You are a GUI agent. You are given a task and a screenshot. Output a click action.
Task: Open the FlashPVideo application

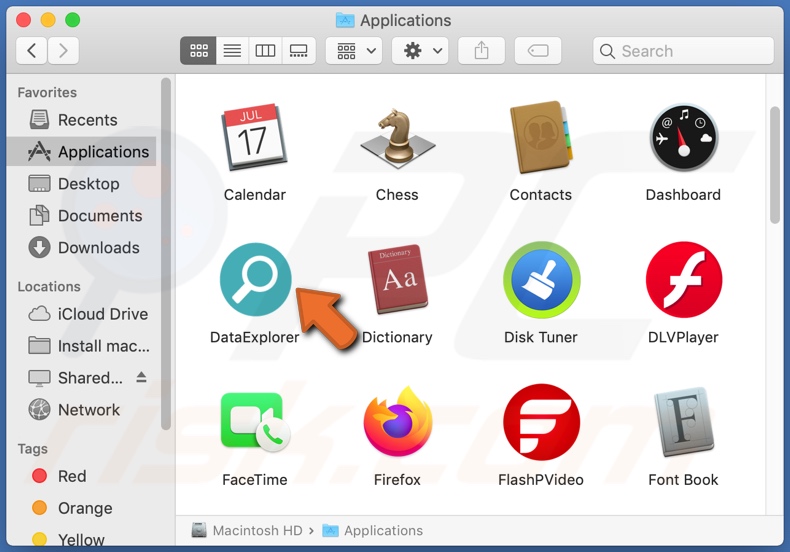coord(540,423)
